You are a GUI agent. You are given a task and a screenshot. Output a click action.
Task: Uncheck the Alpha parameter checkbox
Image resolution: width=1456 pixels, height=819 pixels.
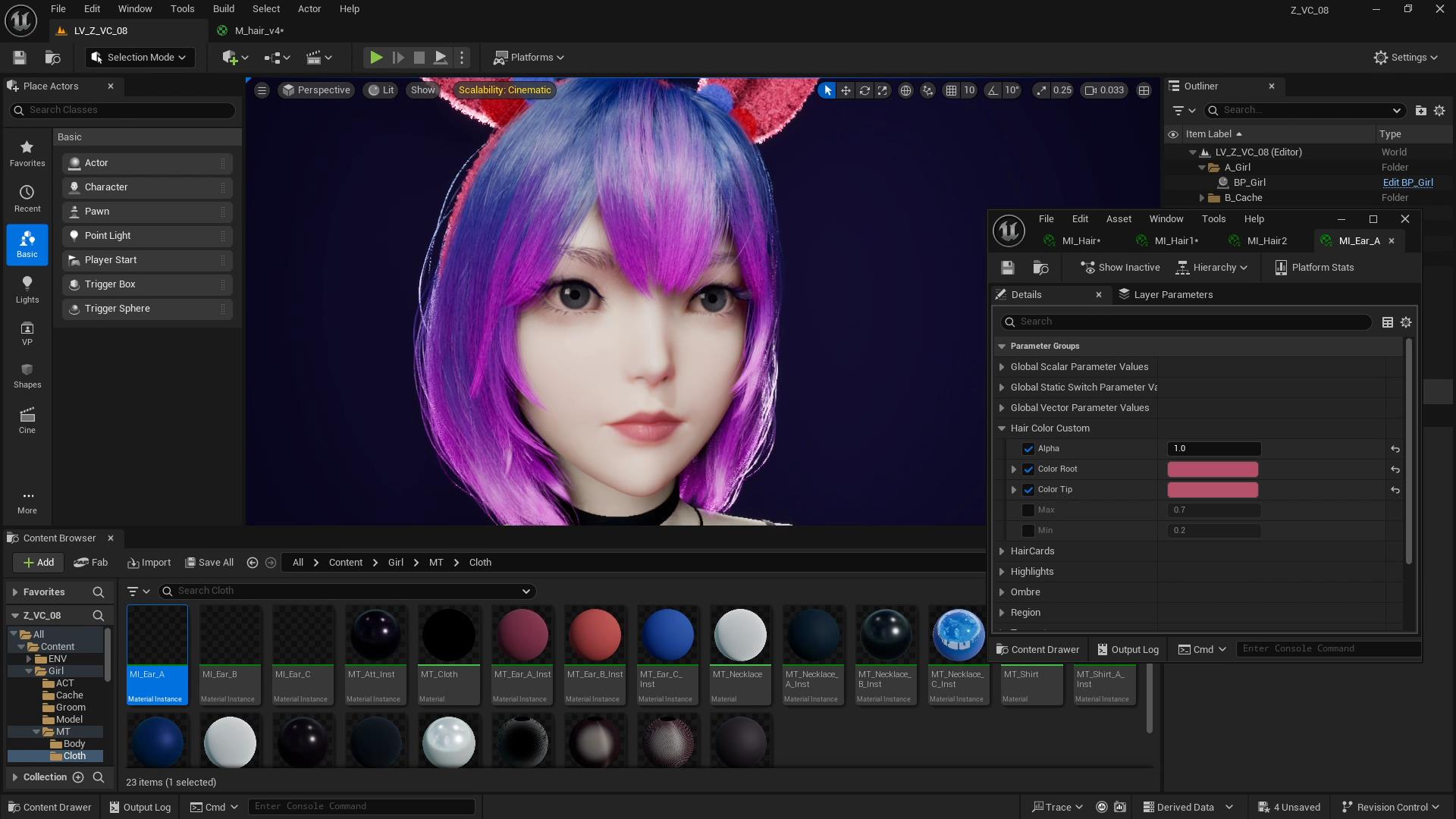click(1028, 449)
